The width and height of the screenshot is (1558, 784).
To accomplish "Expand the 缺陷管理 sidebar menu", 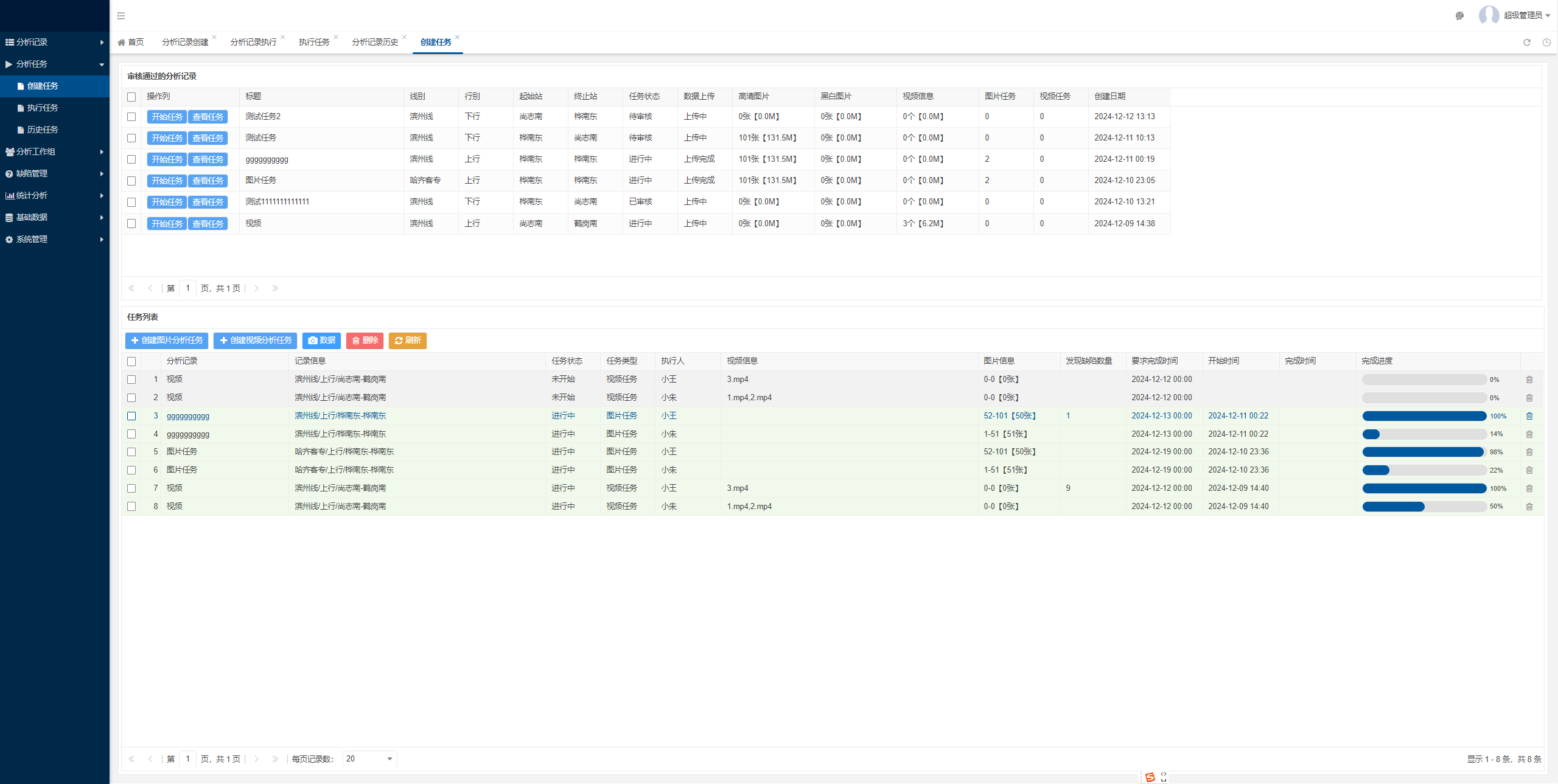I will point(55,173).
